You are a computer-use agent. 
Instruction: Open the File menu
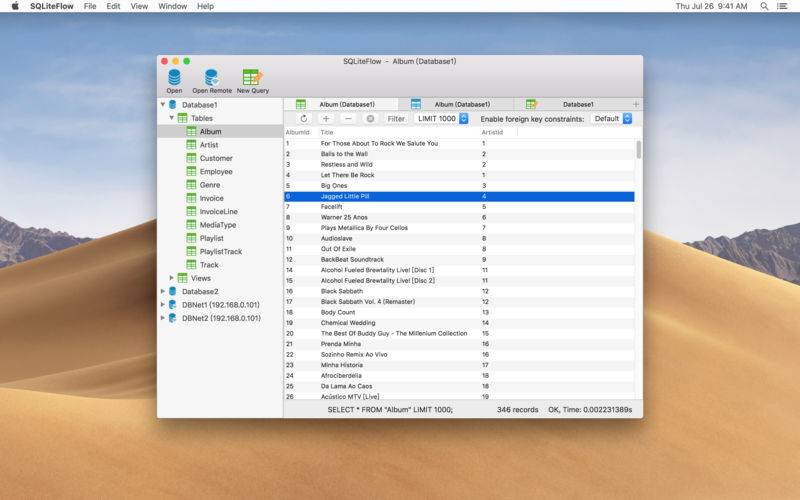(x=90, y=6)
